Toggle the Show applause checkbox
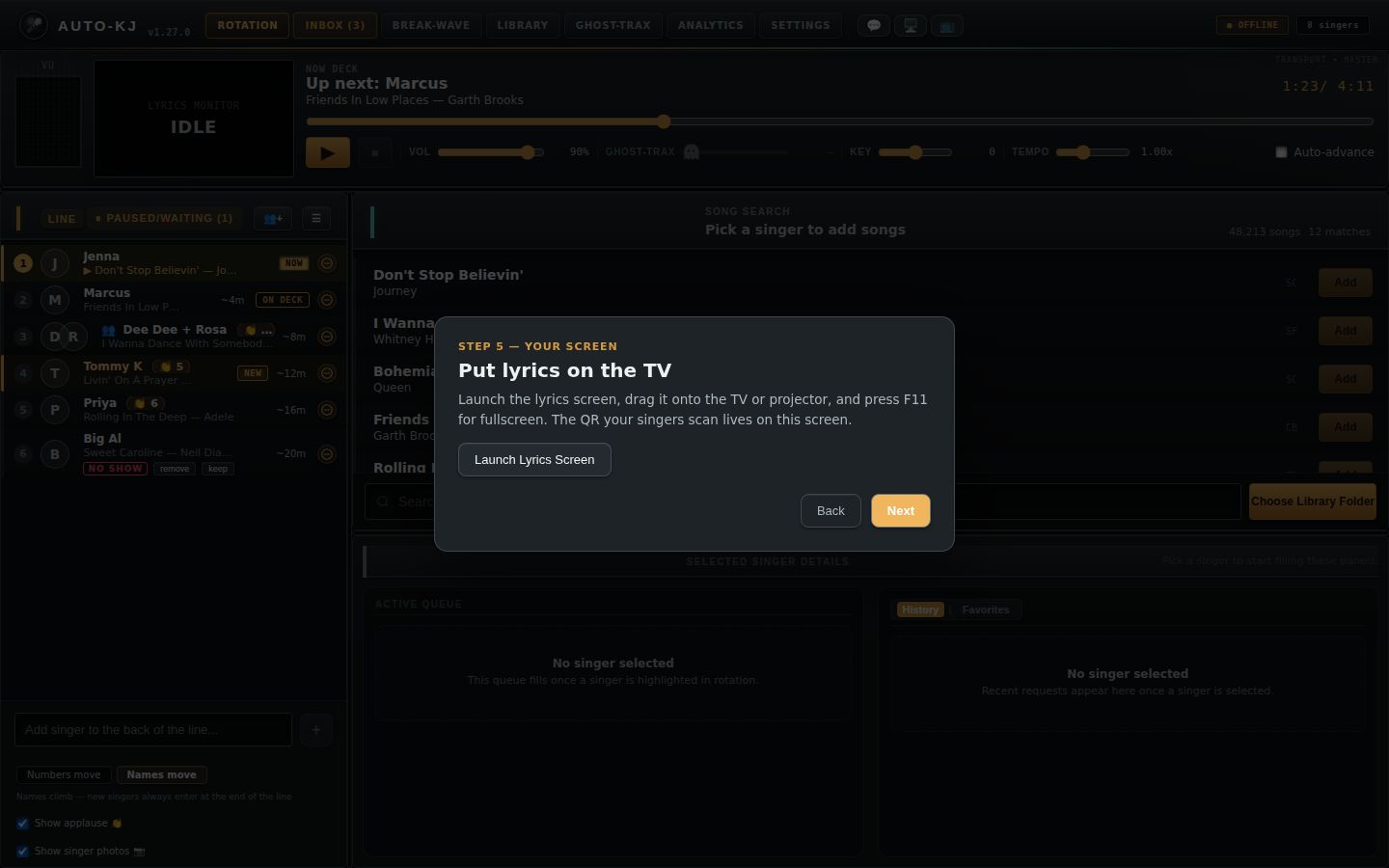Screen dimensions: 1389x868 click(x=22, y=824)
